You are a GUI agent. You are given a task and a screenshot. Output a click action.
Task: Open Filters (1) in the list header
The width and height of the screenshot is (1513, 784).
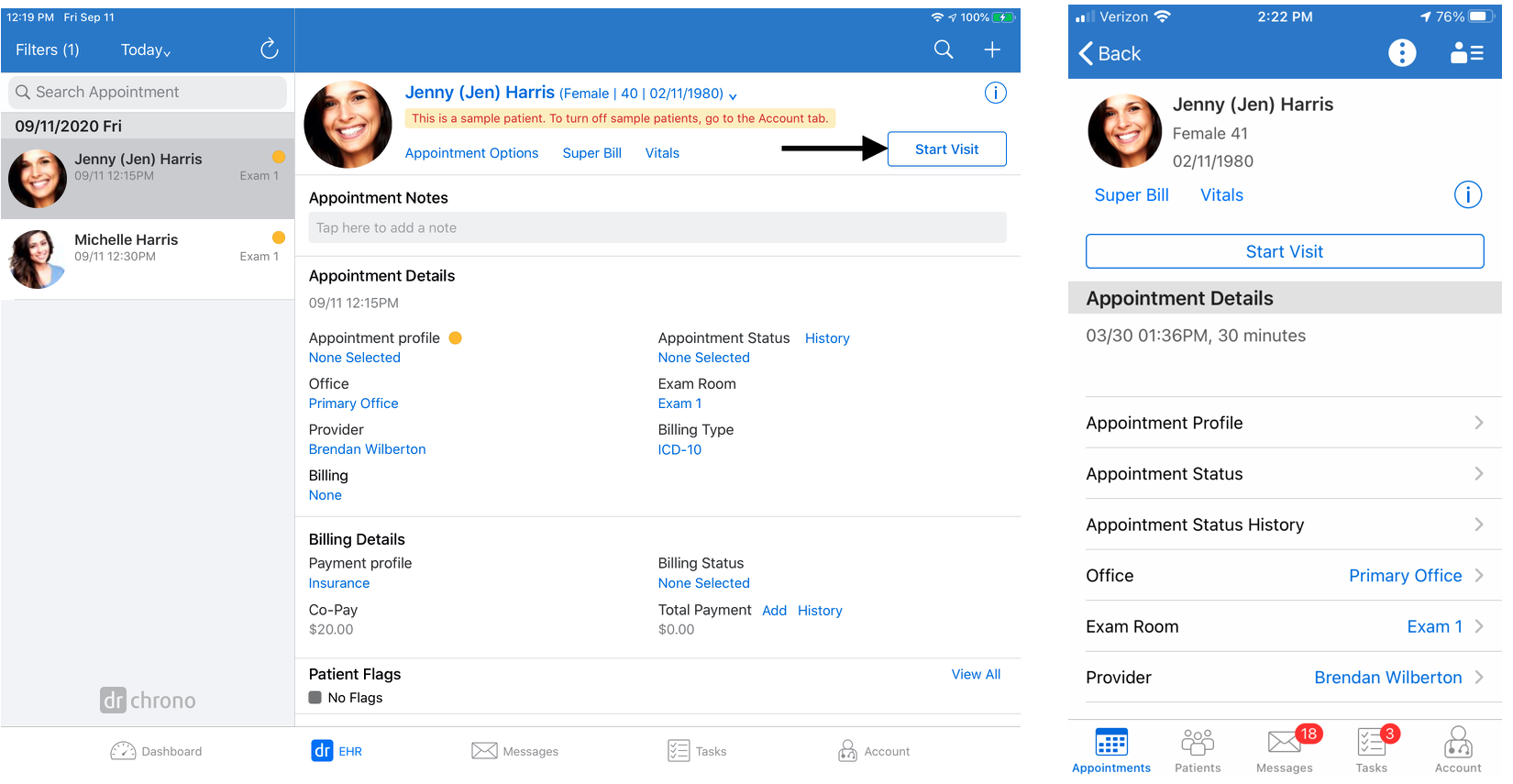(48, 50)
